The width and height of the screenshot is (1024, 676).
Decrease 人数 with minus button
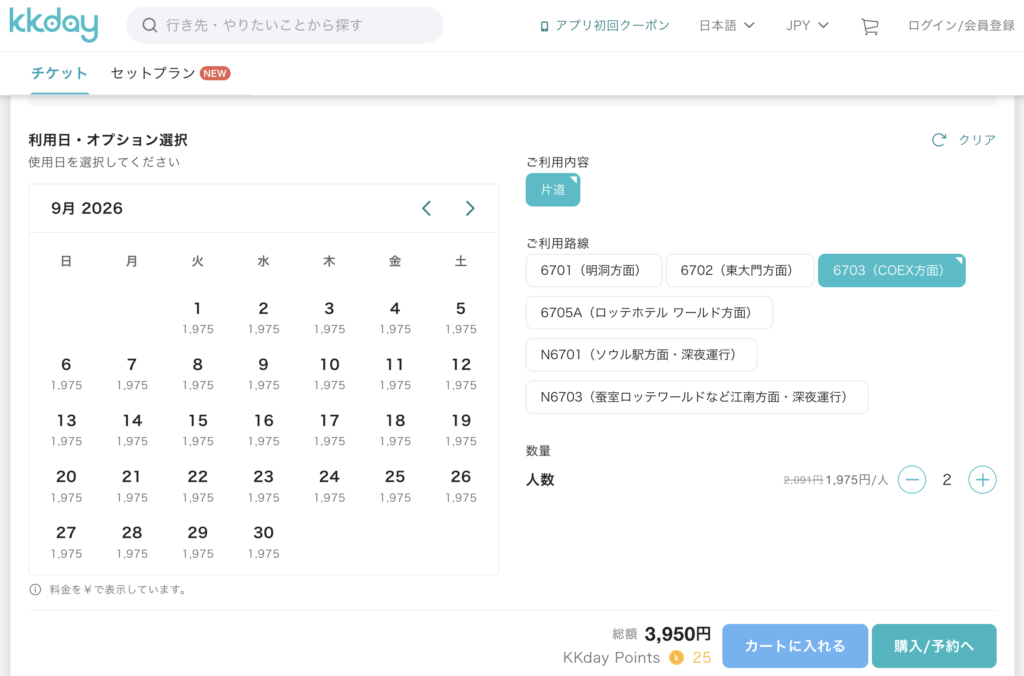pyautogui.click(x=912, y=479)
